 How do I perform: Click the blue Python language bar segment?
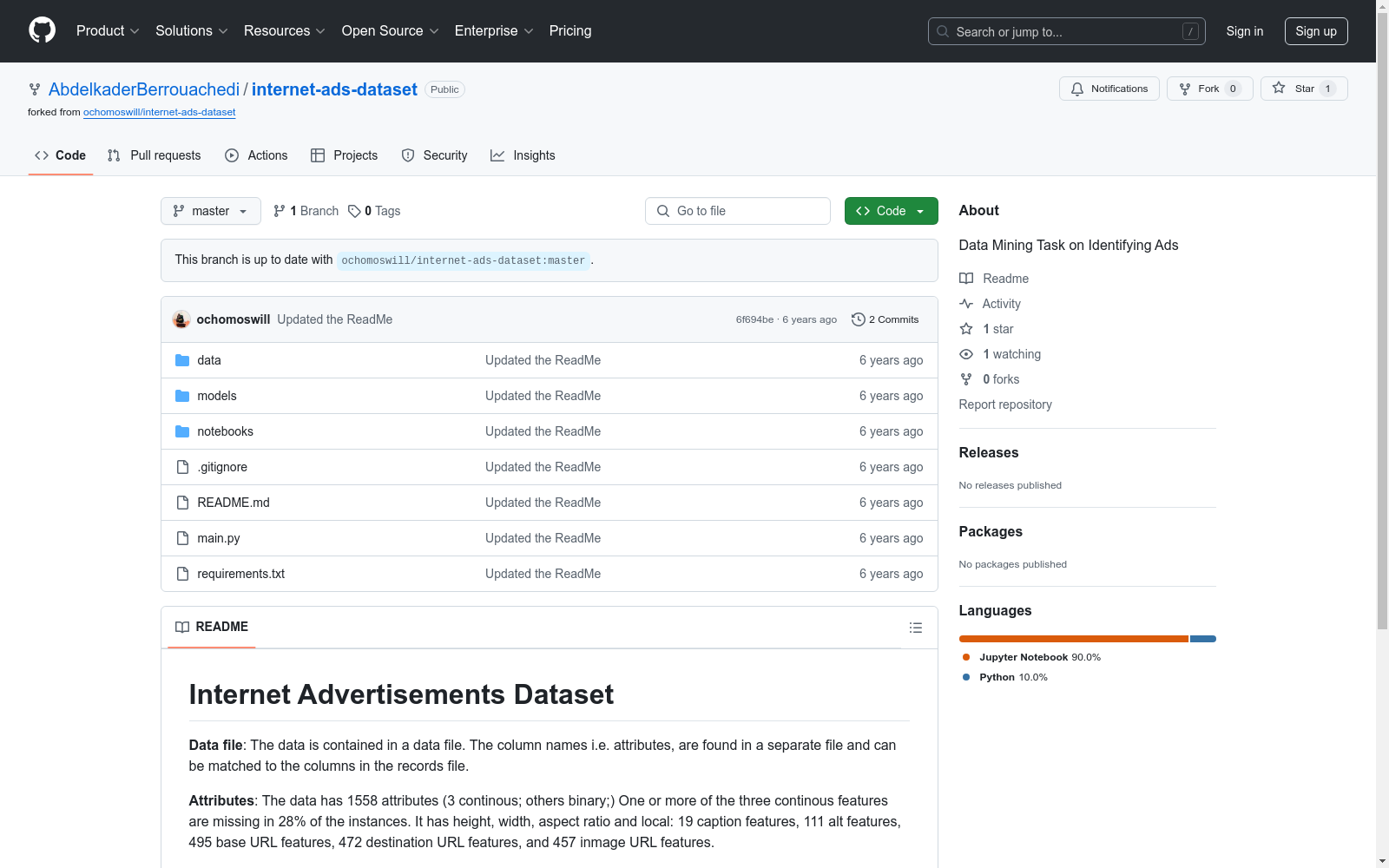(x=1203, y=639)
